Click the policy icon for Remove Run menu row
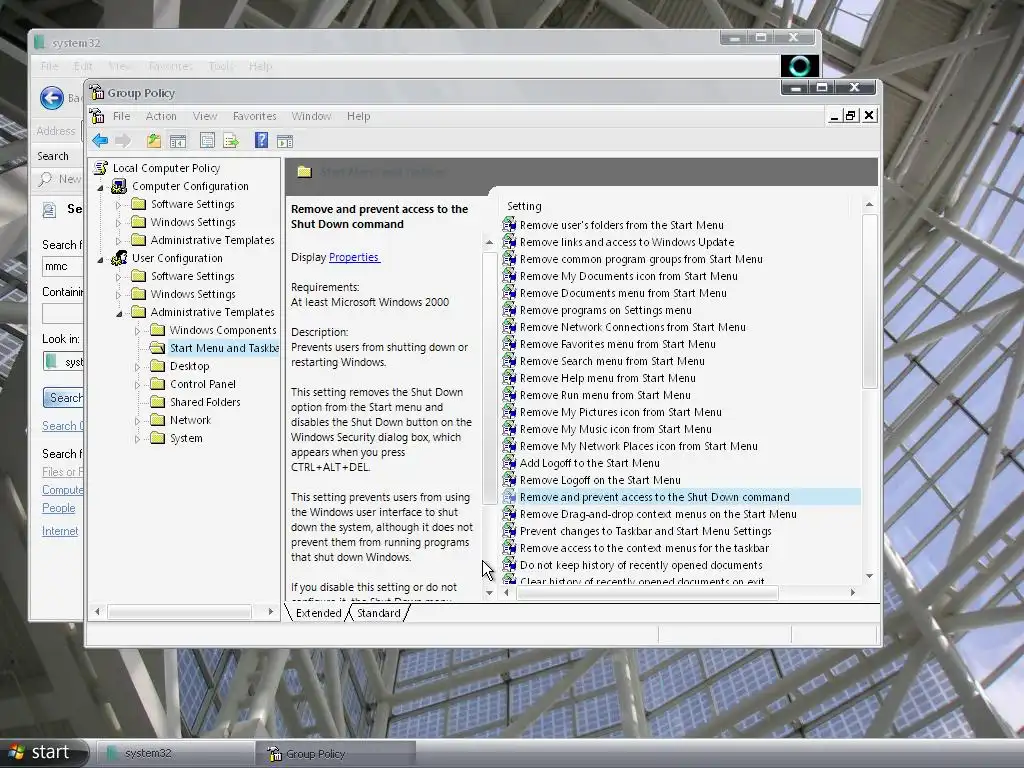Viewport: 1024px width, 768px height. [x=509, y=394]
